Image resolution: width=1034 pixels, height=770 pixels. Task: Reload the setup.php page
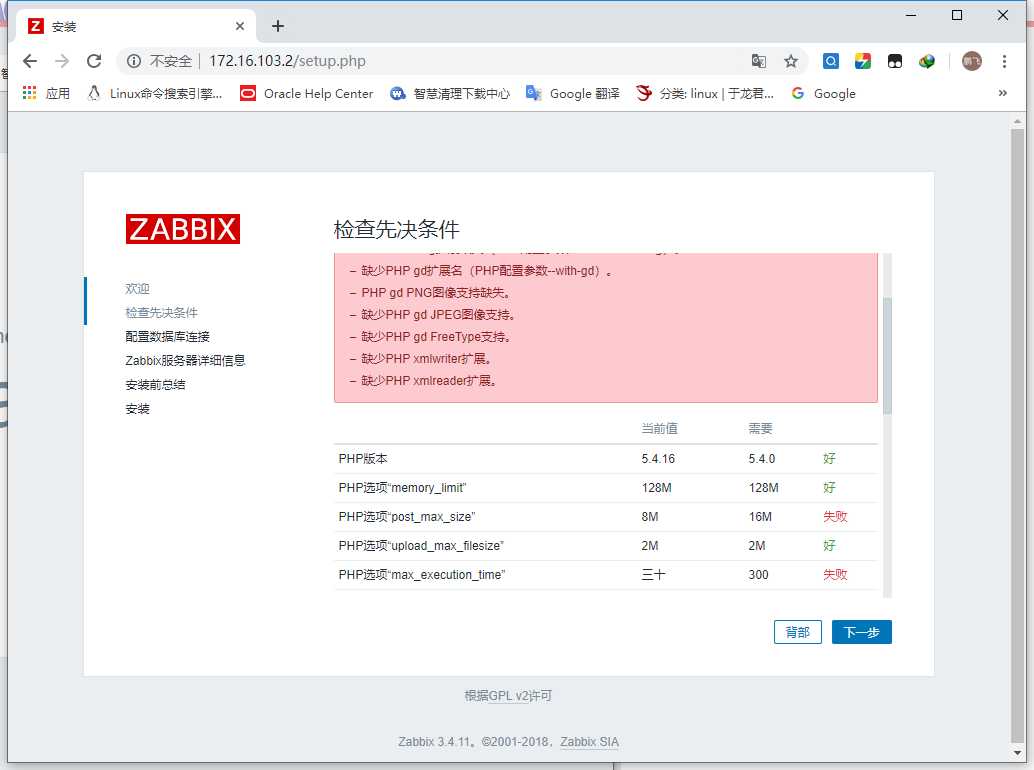[x=94, y=61]
